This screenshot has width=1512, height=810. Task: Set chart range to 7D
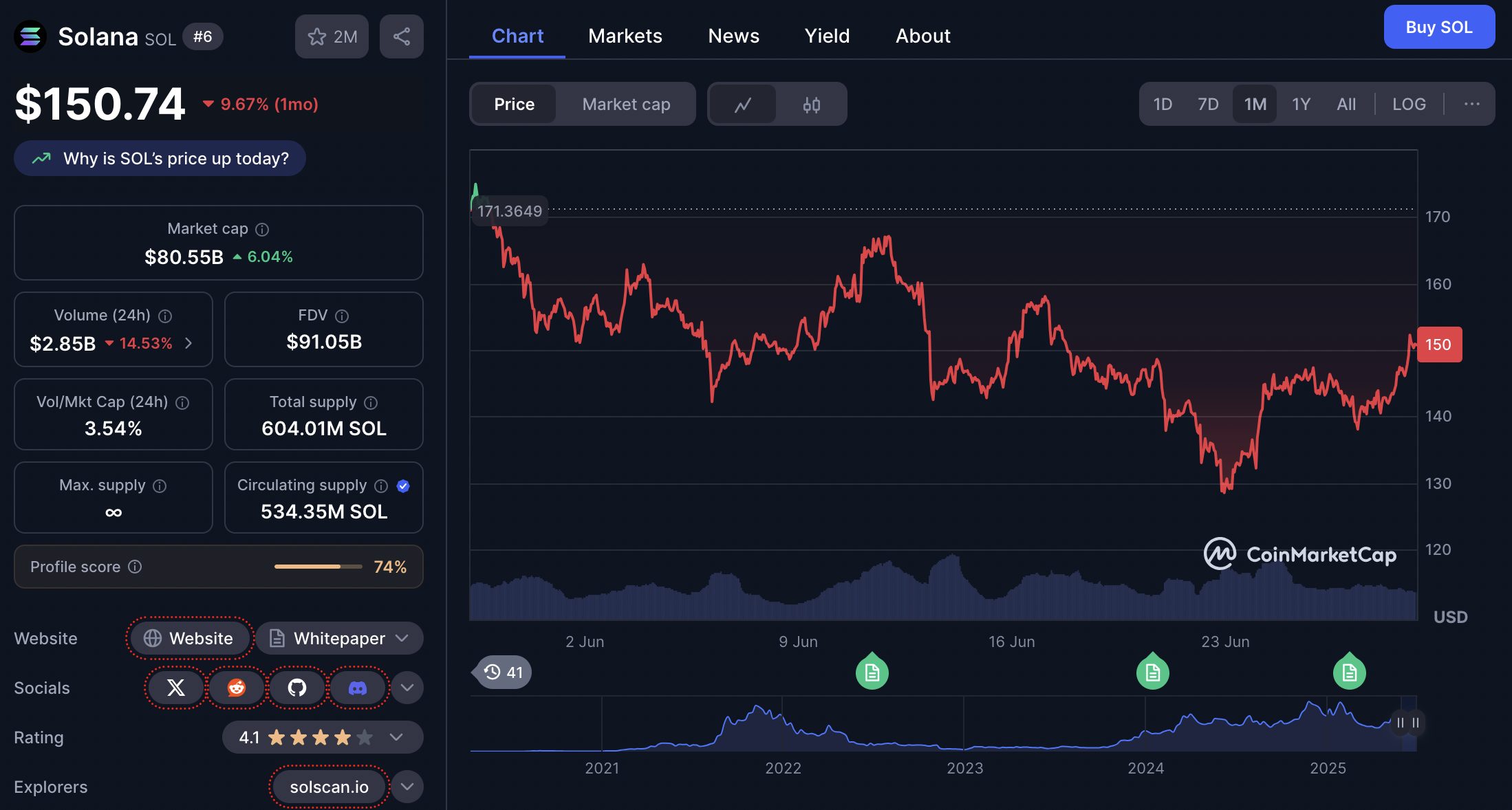click(x=1208, y=104)
